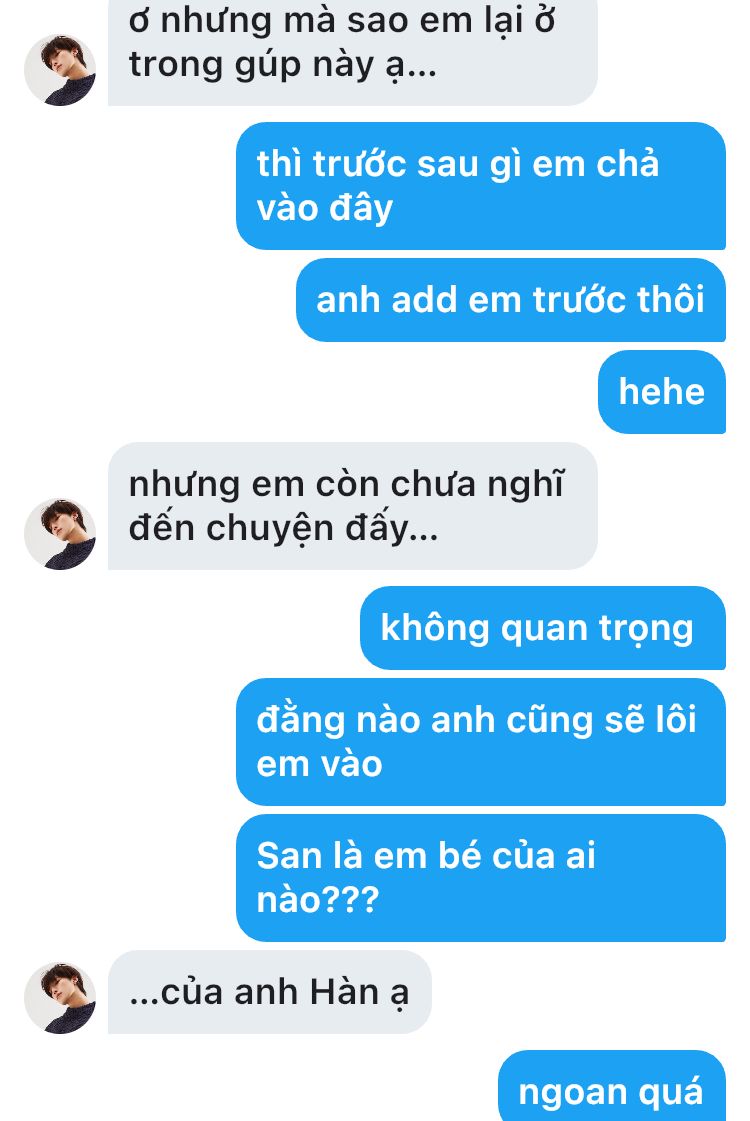750x1121 pixels.
Task: Tap the word 'hehe' in the chat
Action: [661, 392]
